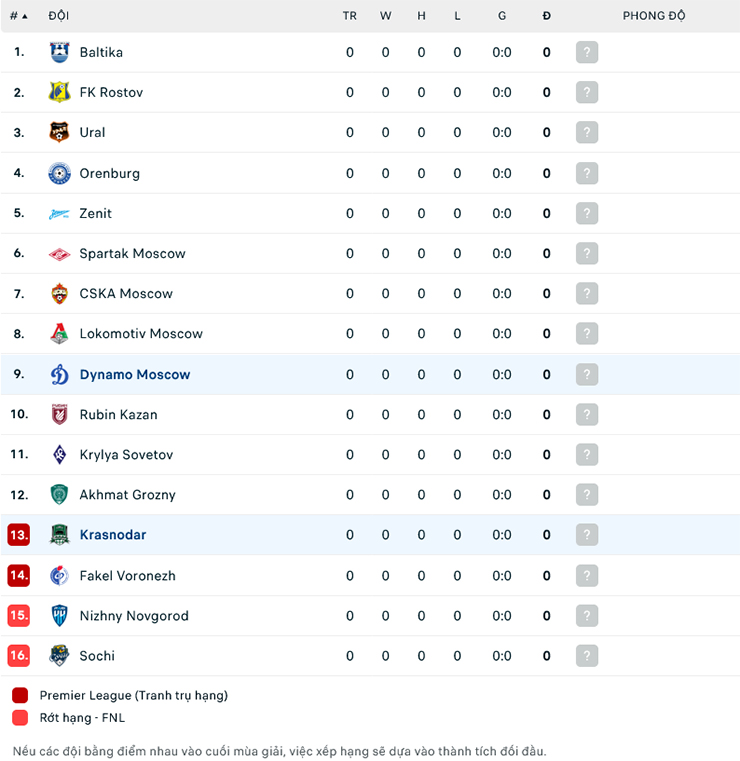
Task: Click the red rank 16 badge
Action: [x=19, y=656]
